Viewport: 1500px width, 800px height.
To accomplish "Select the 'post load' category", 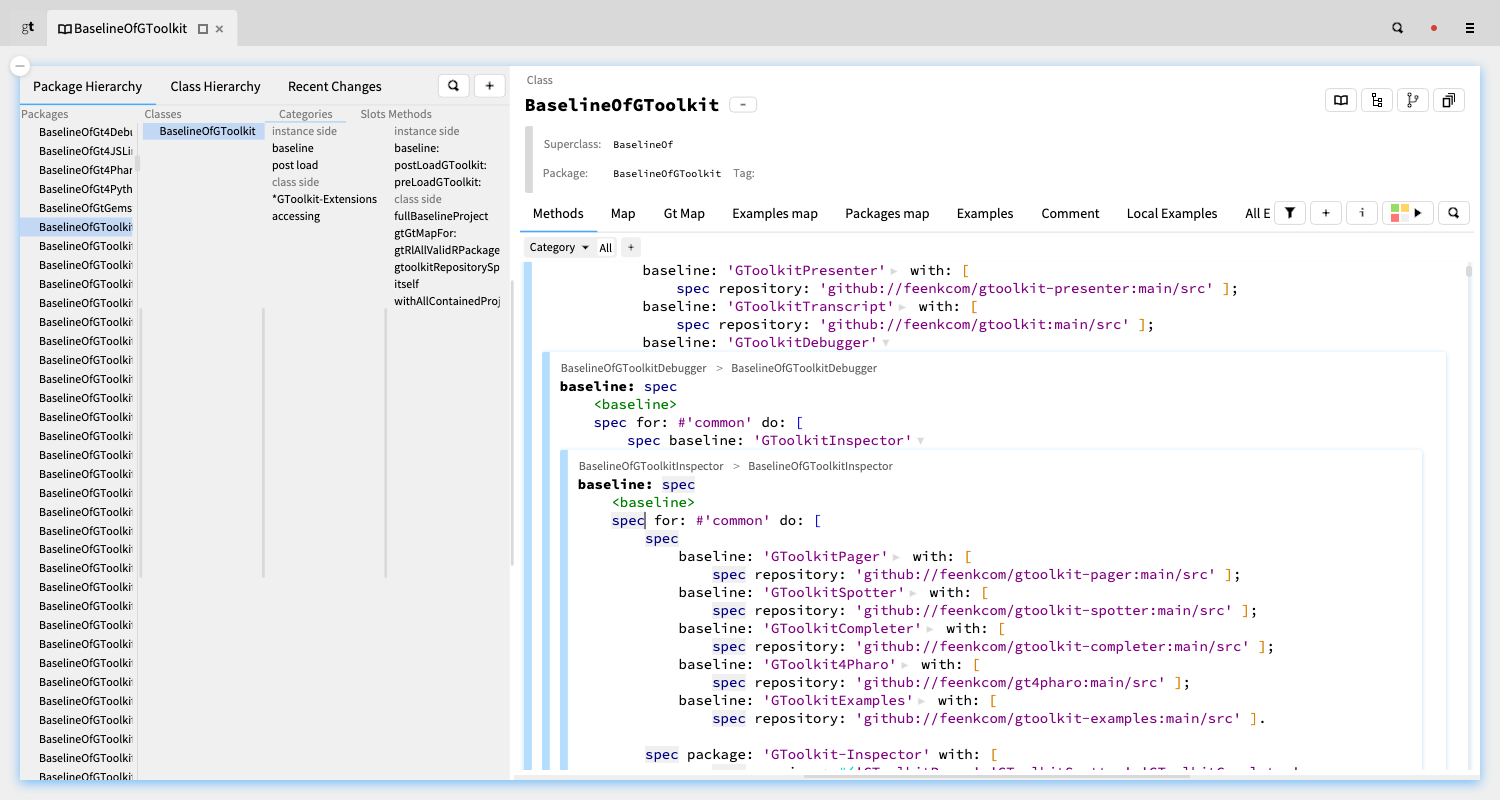I will coord(295,165).
